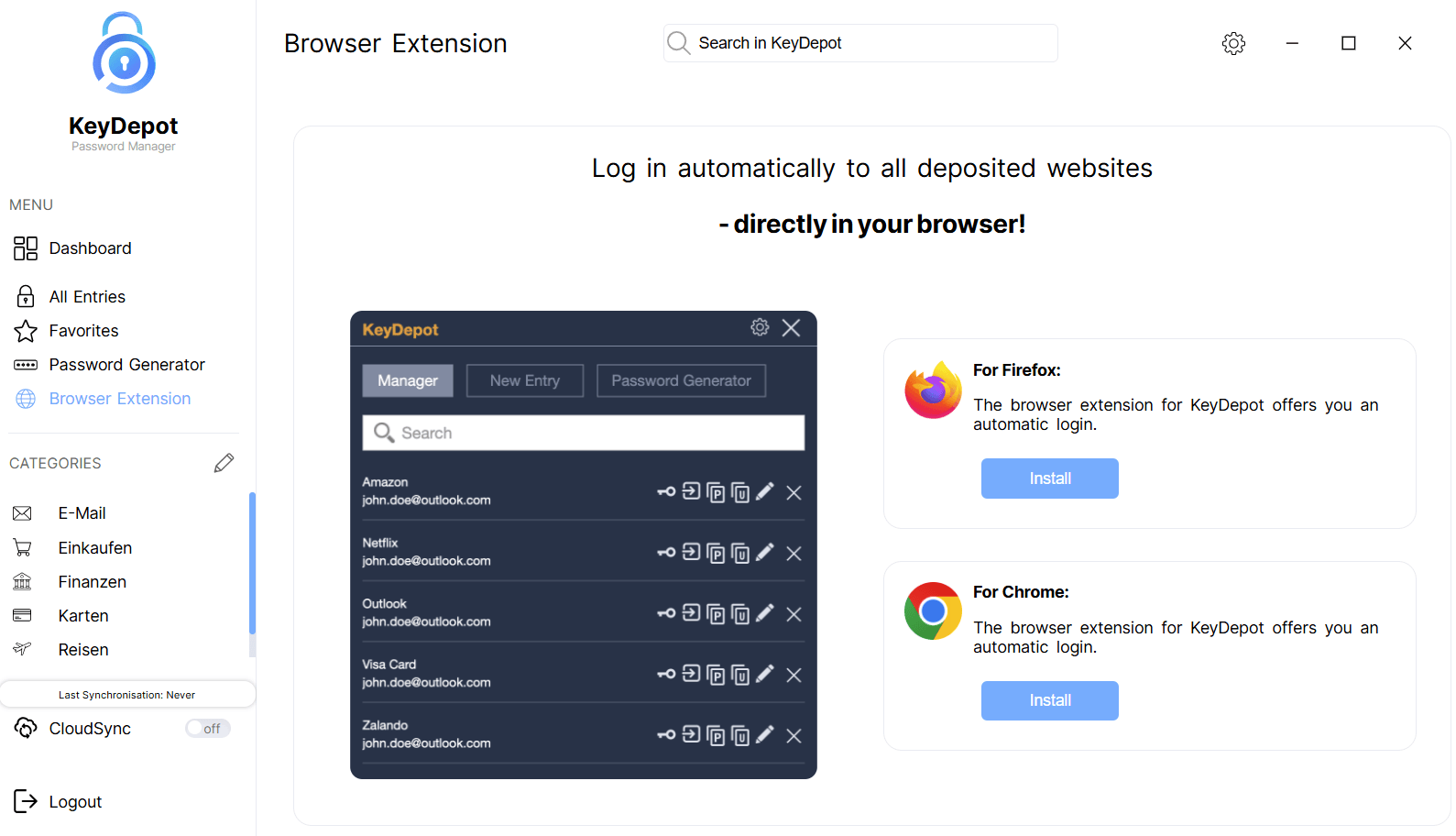The height and width of the screenshot is (836, 1456).
Task: Click the card icon beside Karten
Action: (22, 615)
